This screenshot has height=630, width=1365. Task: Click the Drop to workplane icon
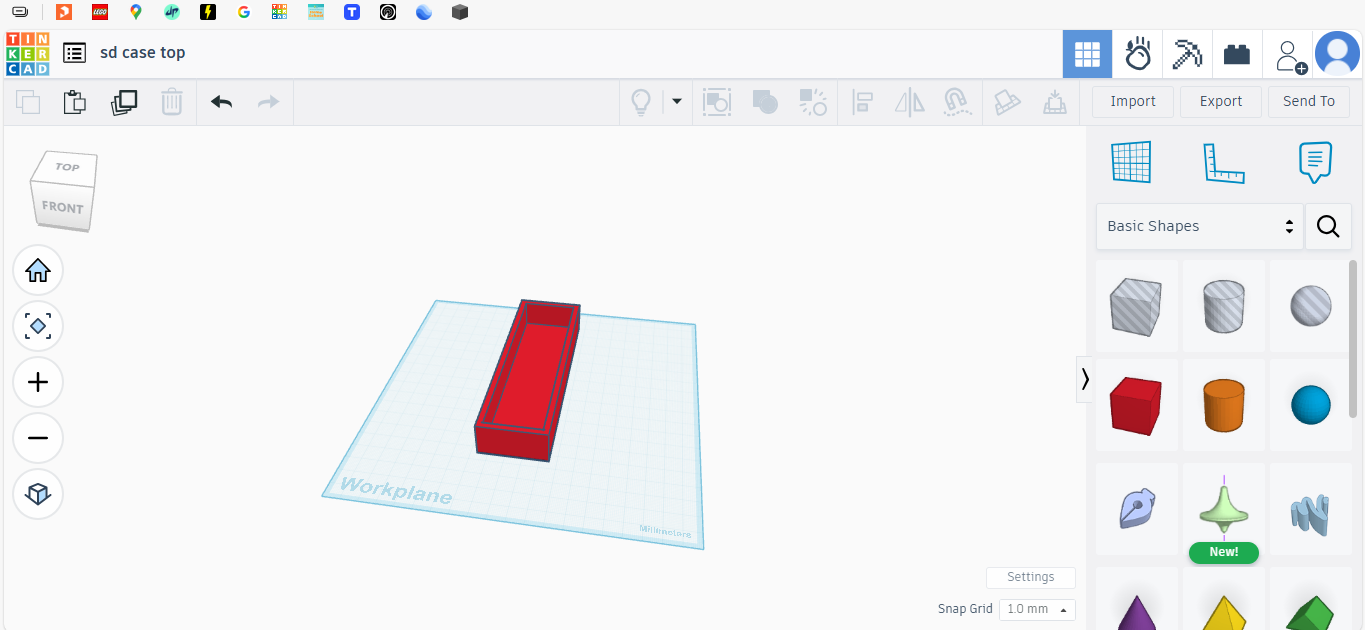tap(1055, 101)
